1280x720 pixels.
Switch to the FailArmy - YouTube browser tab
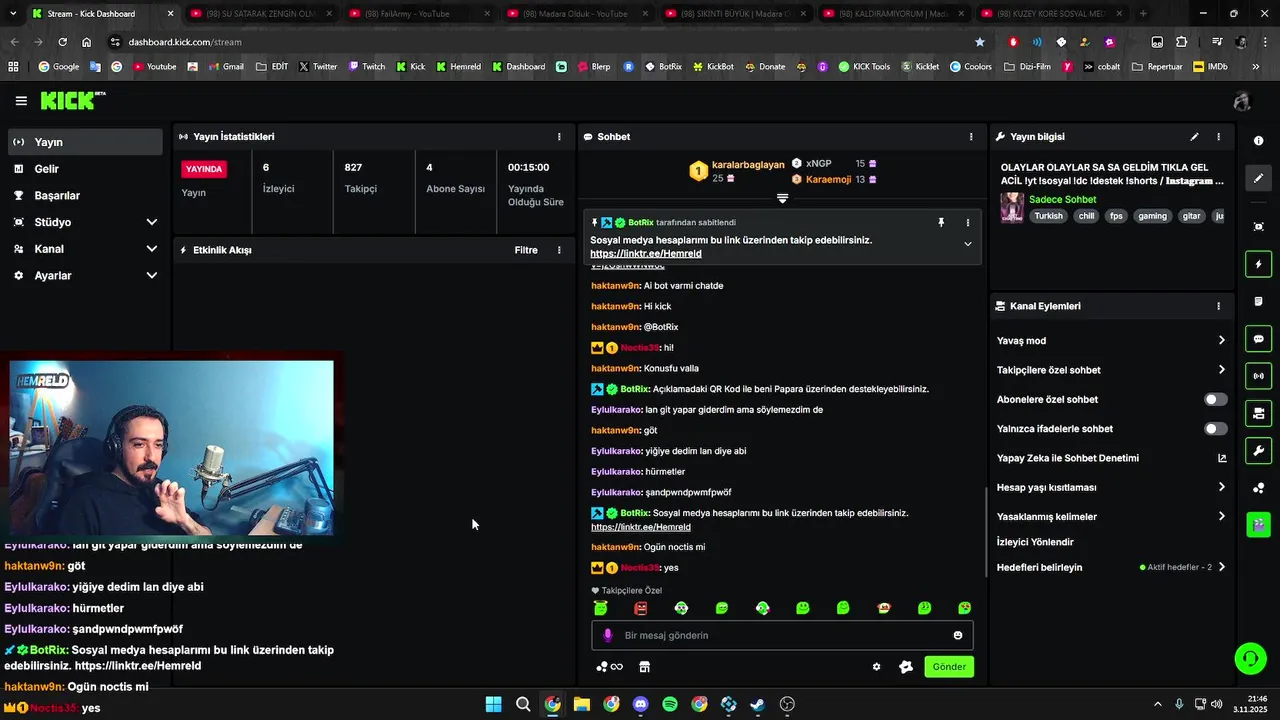(418, 14)
